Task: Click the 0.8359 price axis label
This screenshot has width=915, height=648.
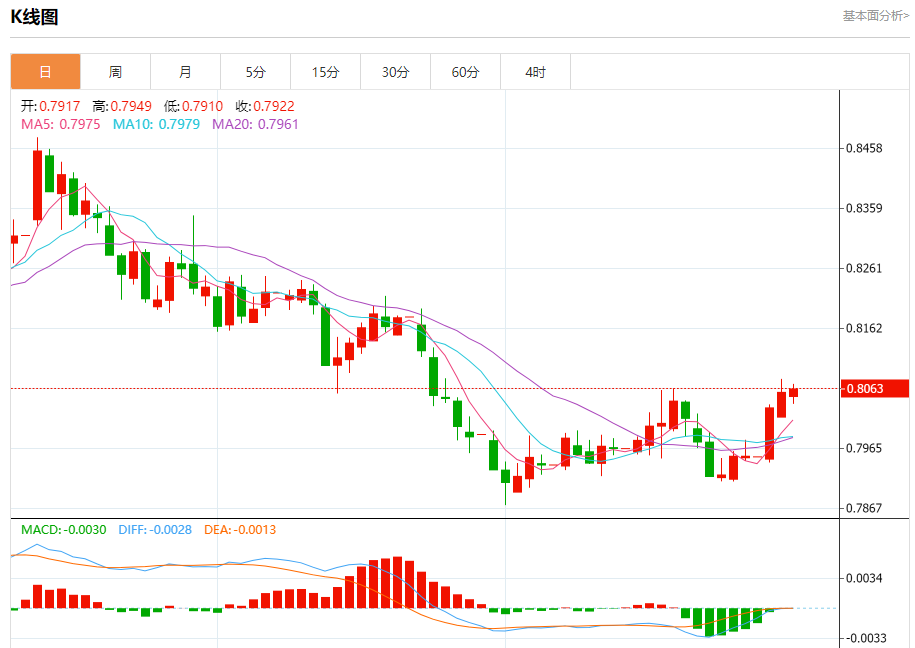Action: click(x=864, y=208)
